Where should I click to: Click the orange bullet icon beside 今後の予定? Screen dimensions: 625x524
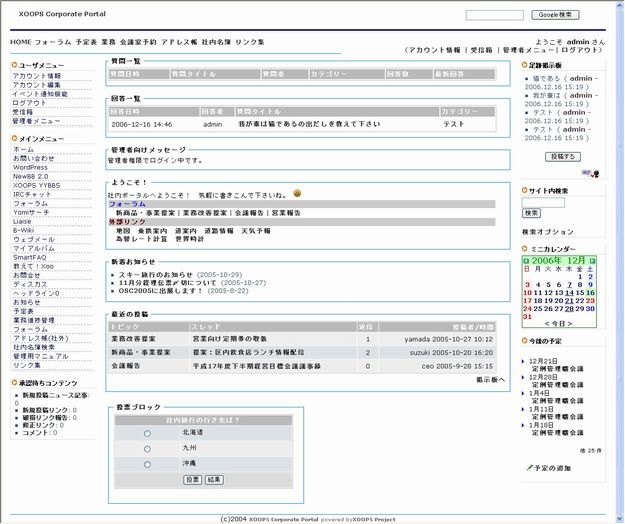pyautogui.click(x=524, y=343)
